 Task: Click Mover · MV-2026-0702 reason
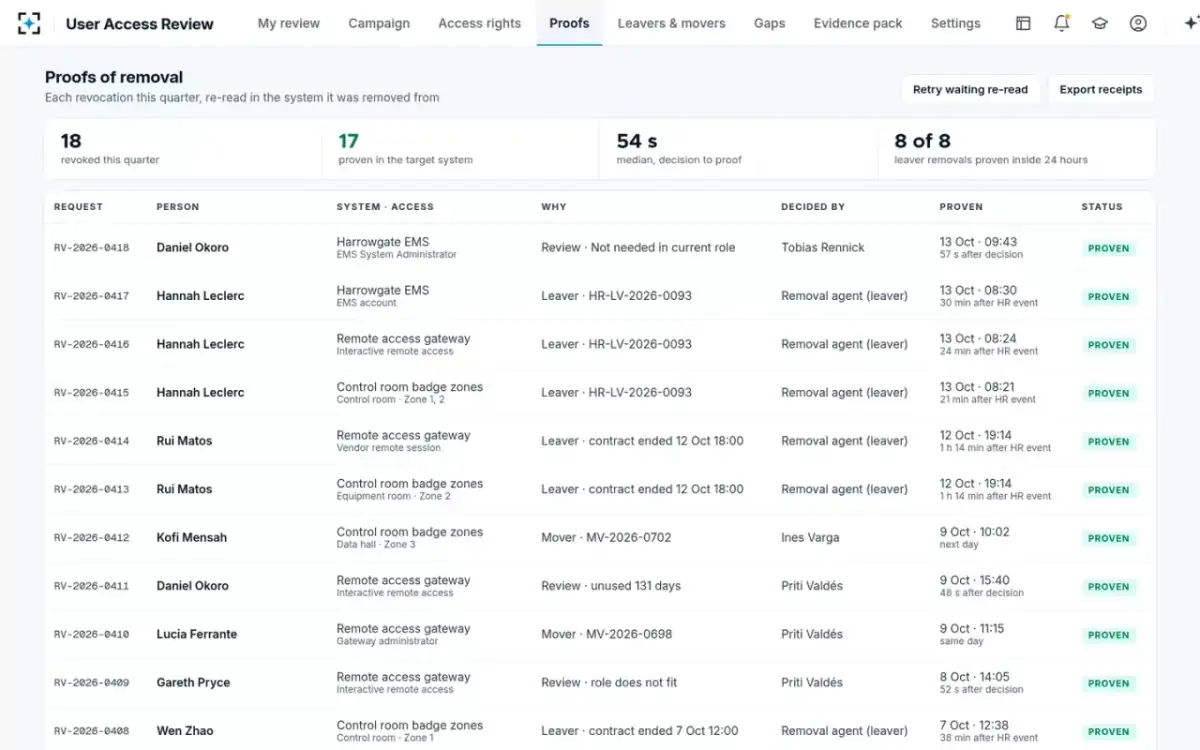click(x=606, y=538)
